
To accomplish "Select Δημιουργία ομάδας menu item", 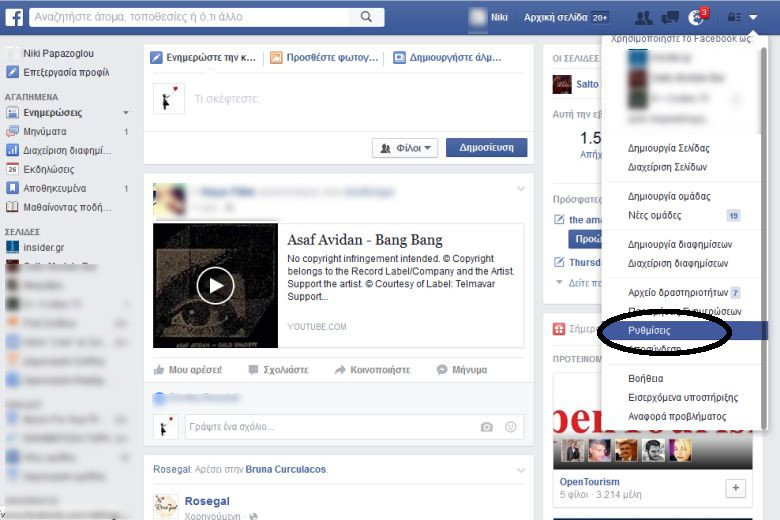I will 669,197.
